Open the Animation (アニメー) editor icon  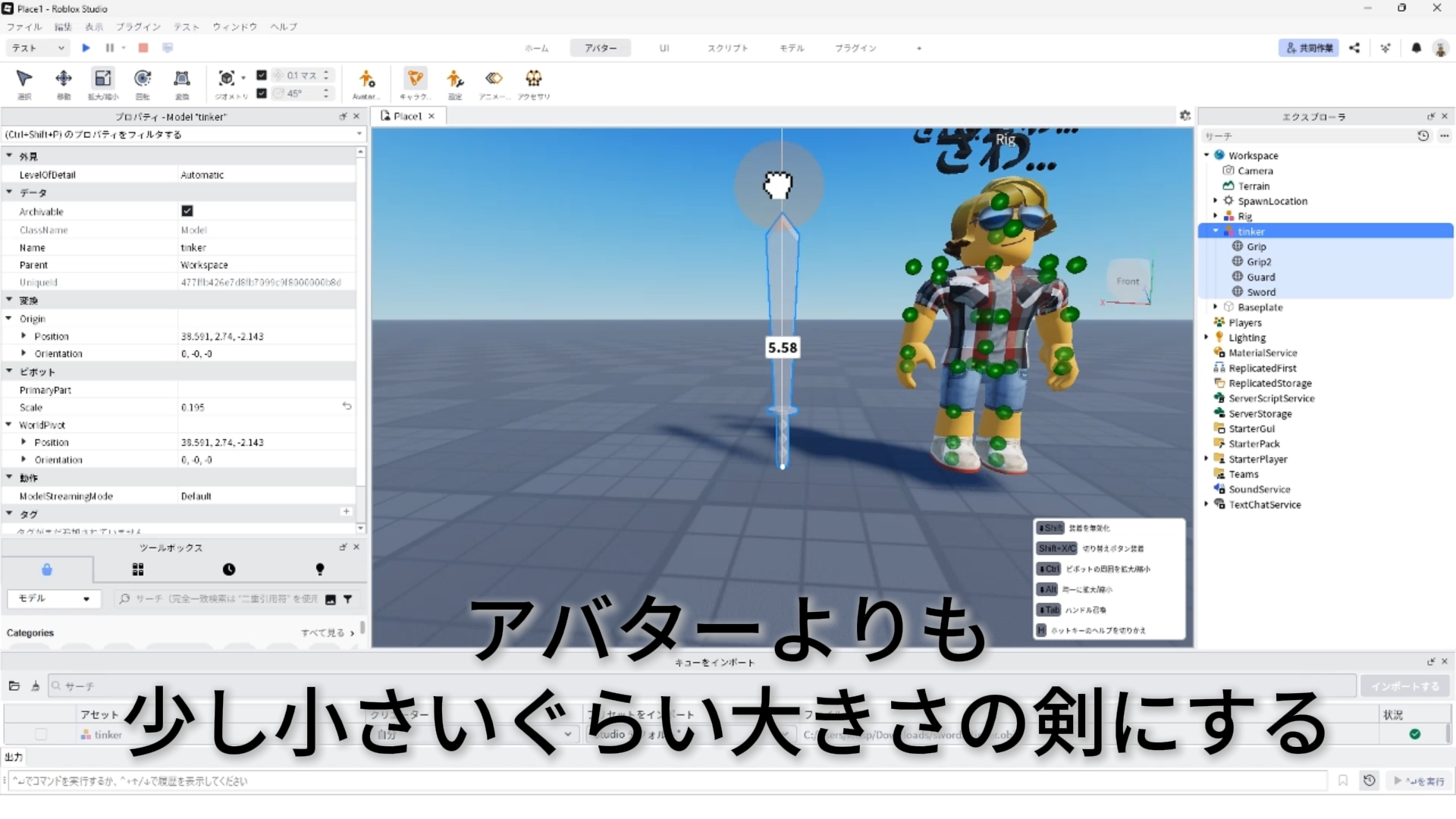[x=494, y=80]
